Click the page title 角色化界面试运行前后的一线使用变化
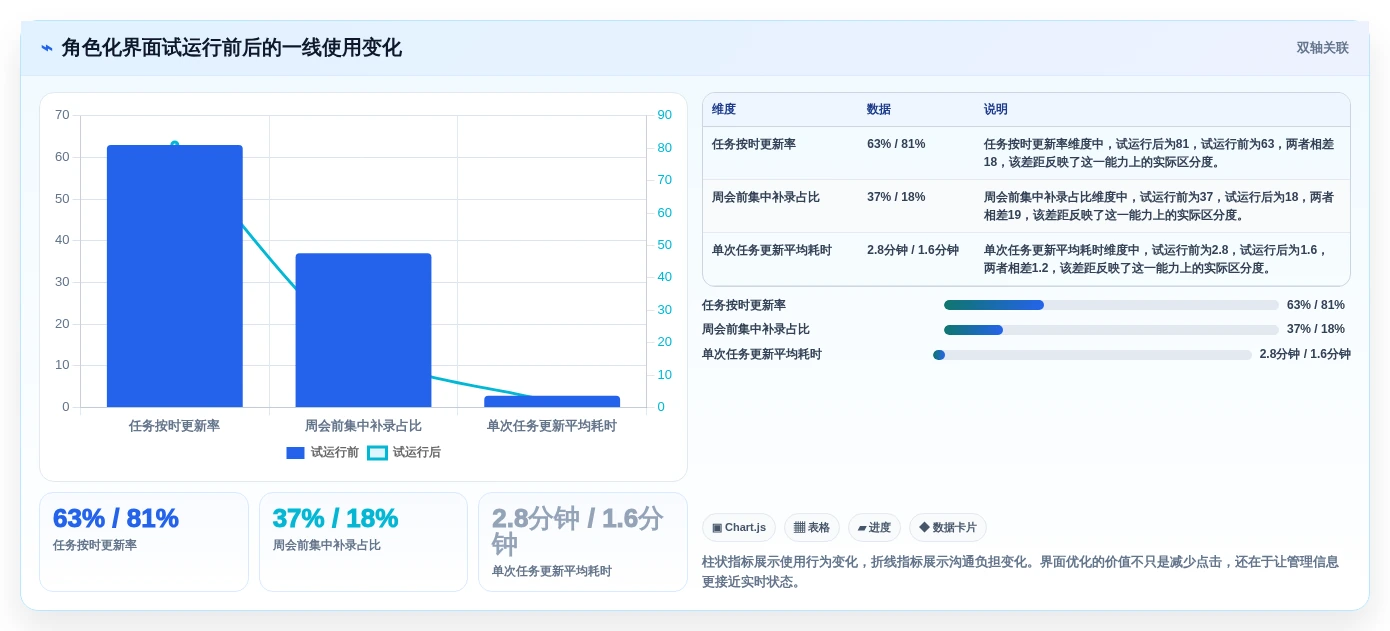The image size is (1390, 631). [232, 48]
